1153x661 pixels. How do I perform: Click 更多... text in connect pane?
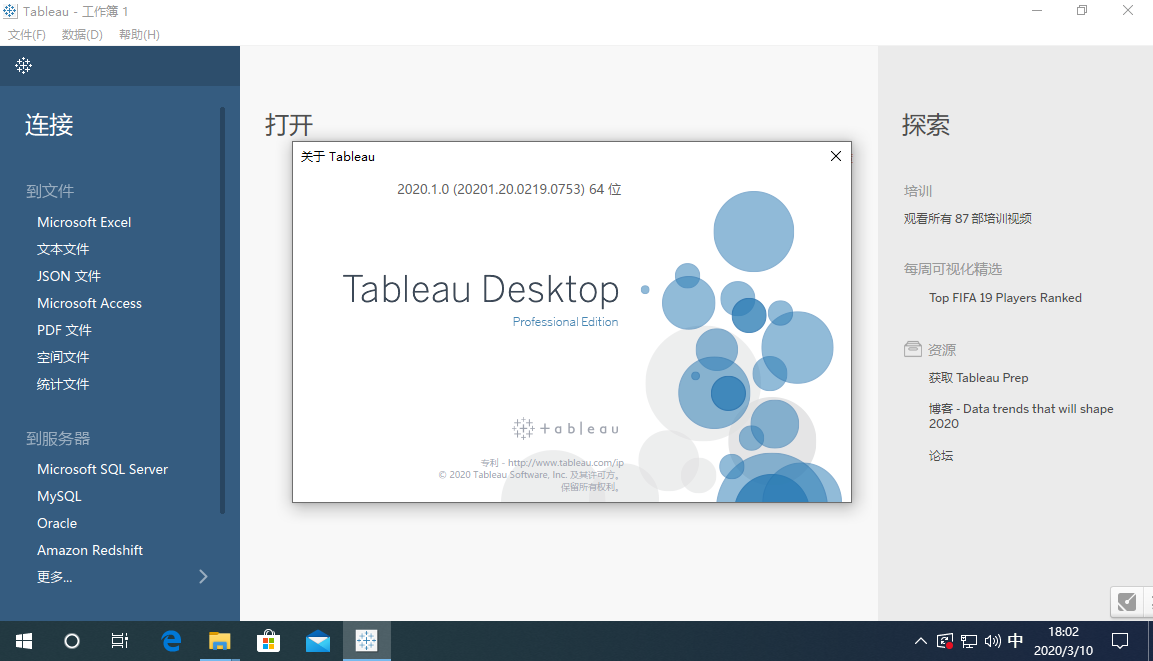coord(54,577)
